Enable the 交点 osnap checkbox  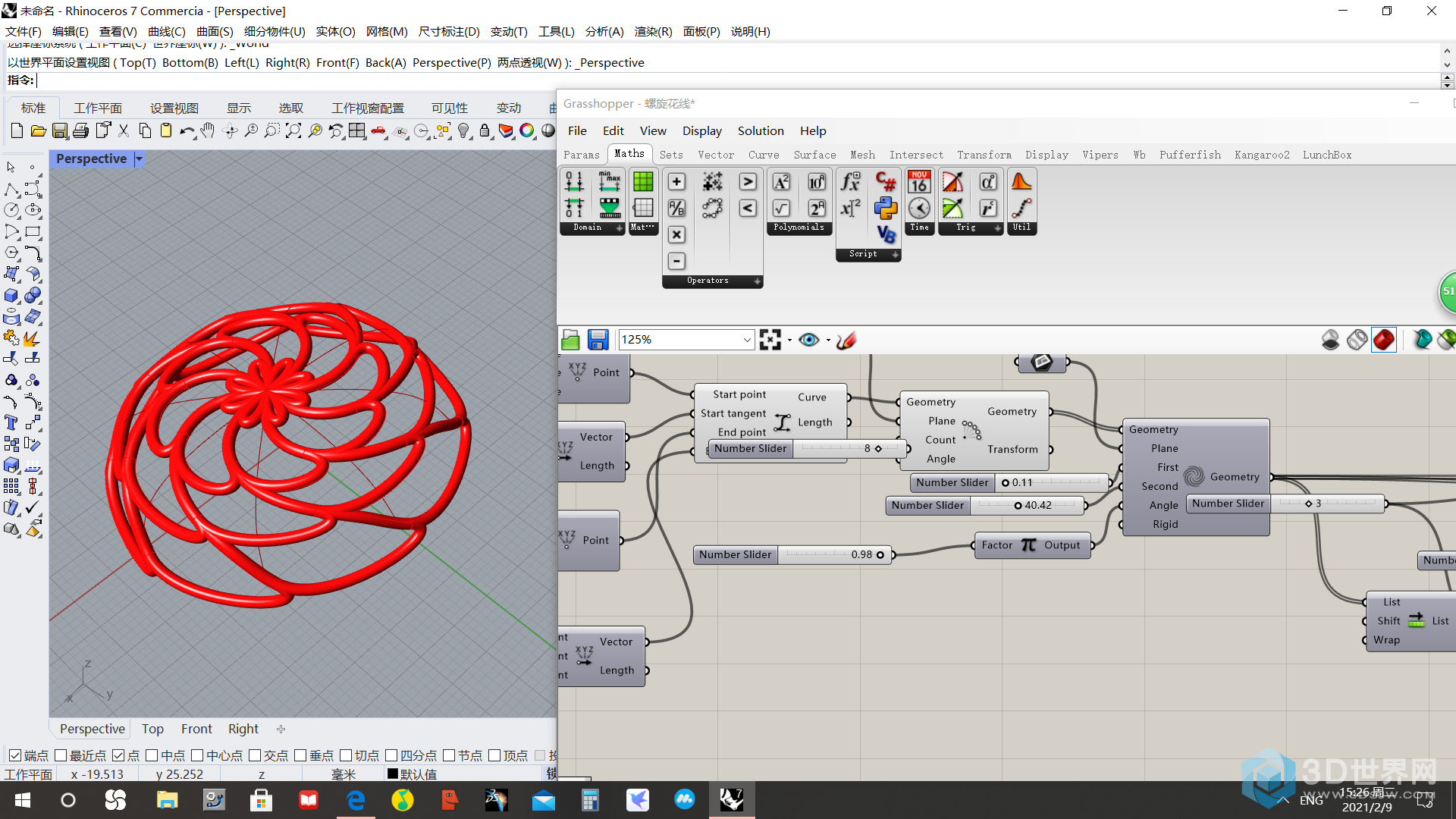point(255,755)
